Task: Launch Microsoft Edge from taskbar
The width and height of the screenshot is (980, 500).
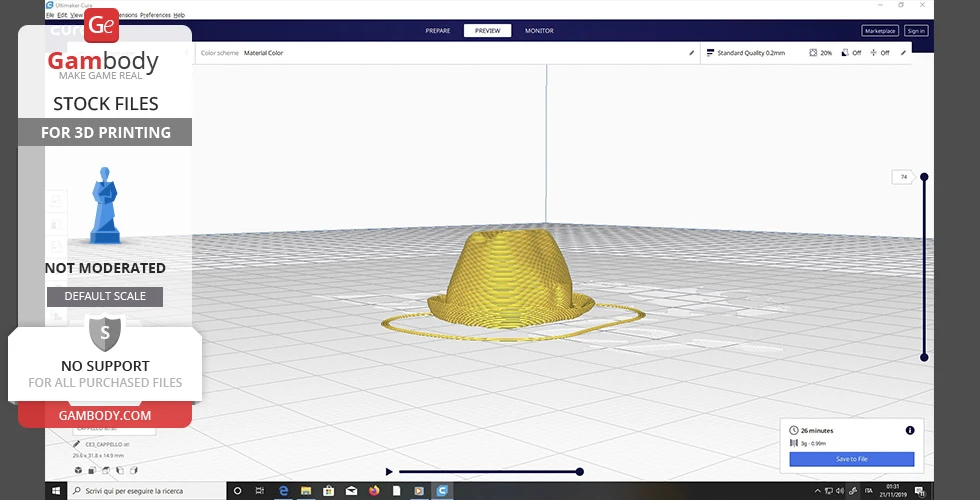Action: [283, 491]
